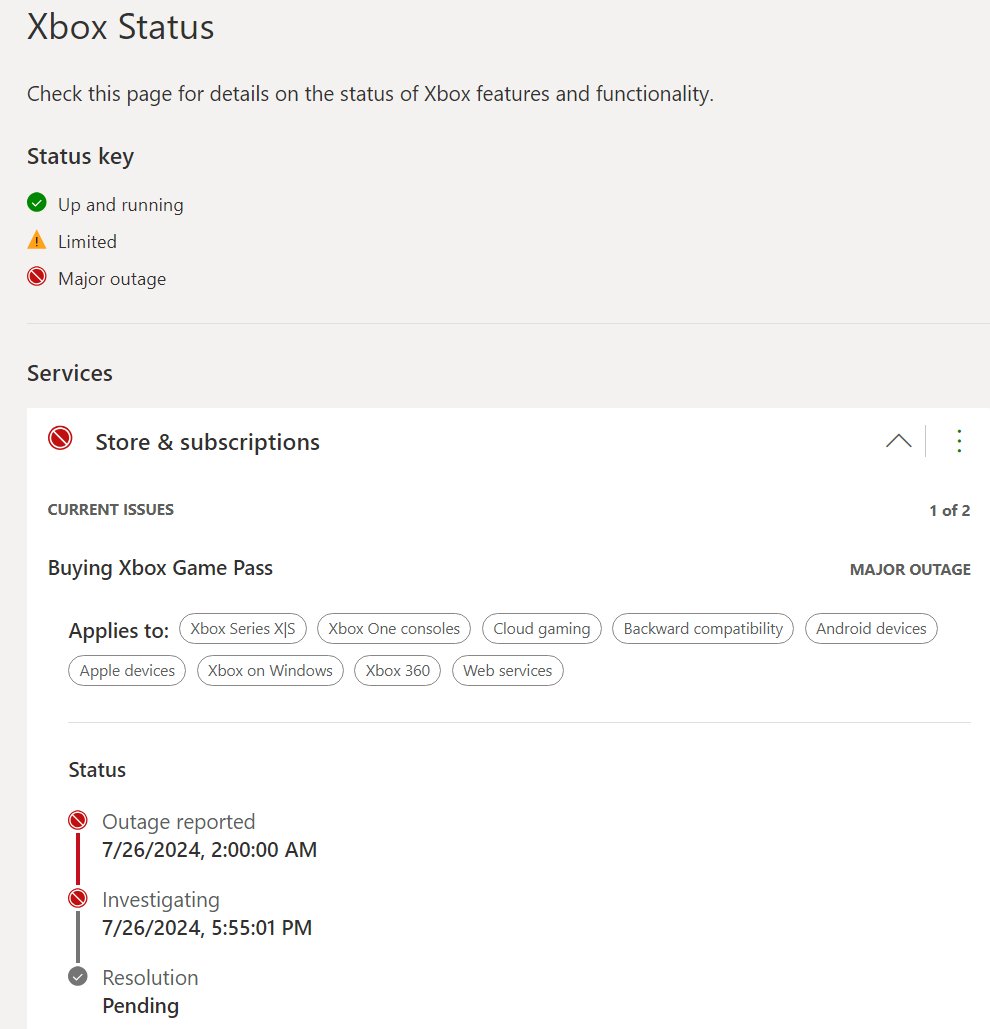The width and height of the screenshot is (990, 1029).
Task: Click the MAJOR OUTAGE status label
Action: pyautogui.click(x=910, y=570)
